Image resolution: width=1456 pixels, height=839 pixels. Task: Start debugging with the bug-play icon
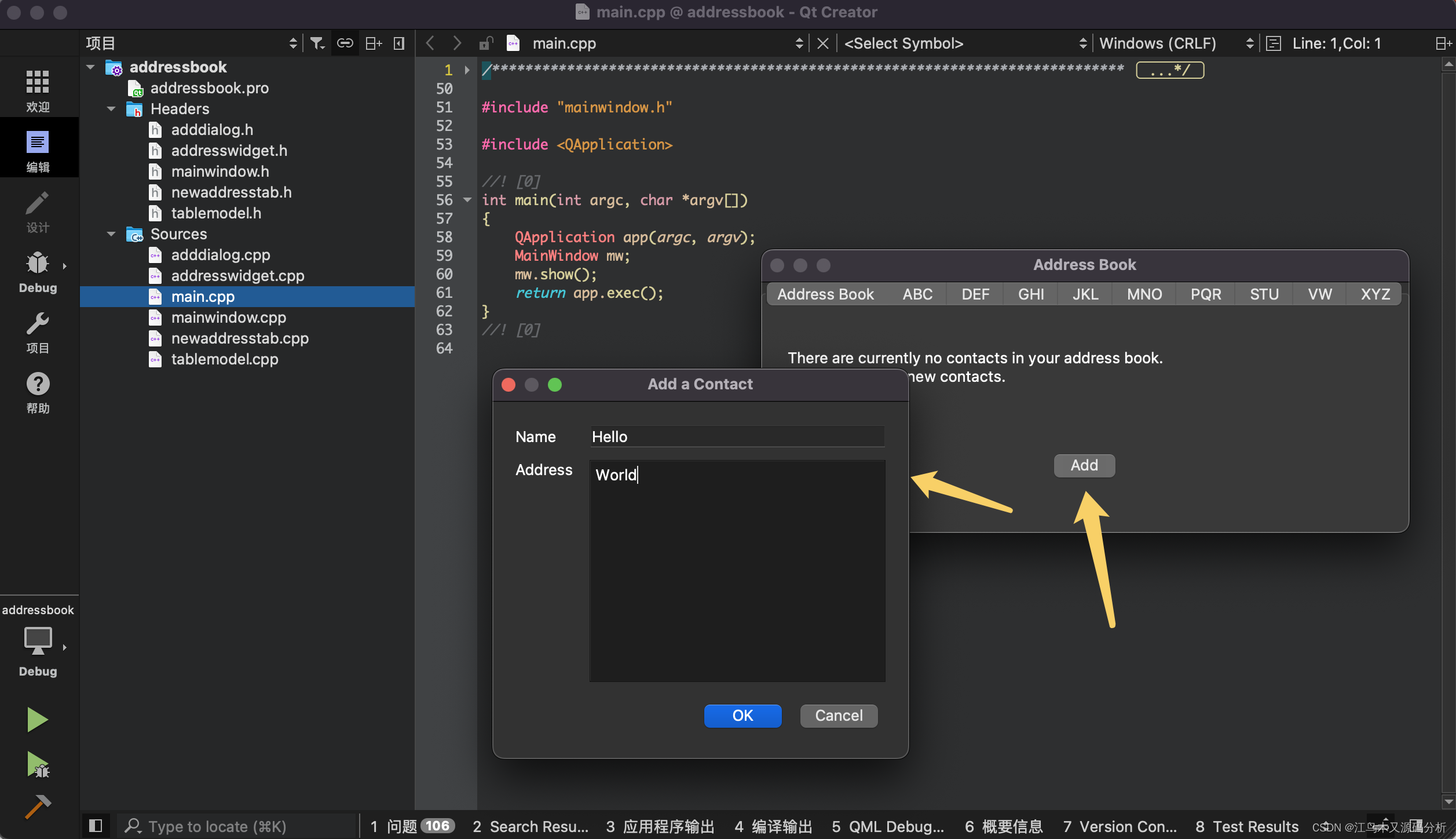[38, 765]
